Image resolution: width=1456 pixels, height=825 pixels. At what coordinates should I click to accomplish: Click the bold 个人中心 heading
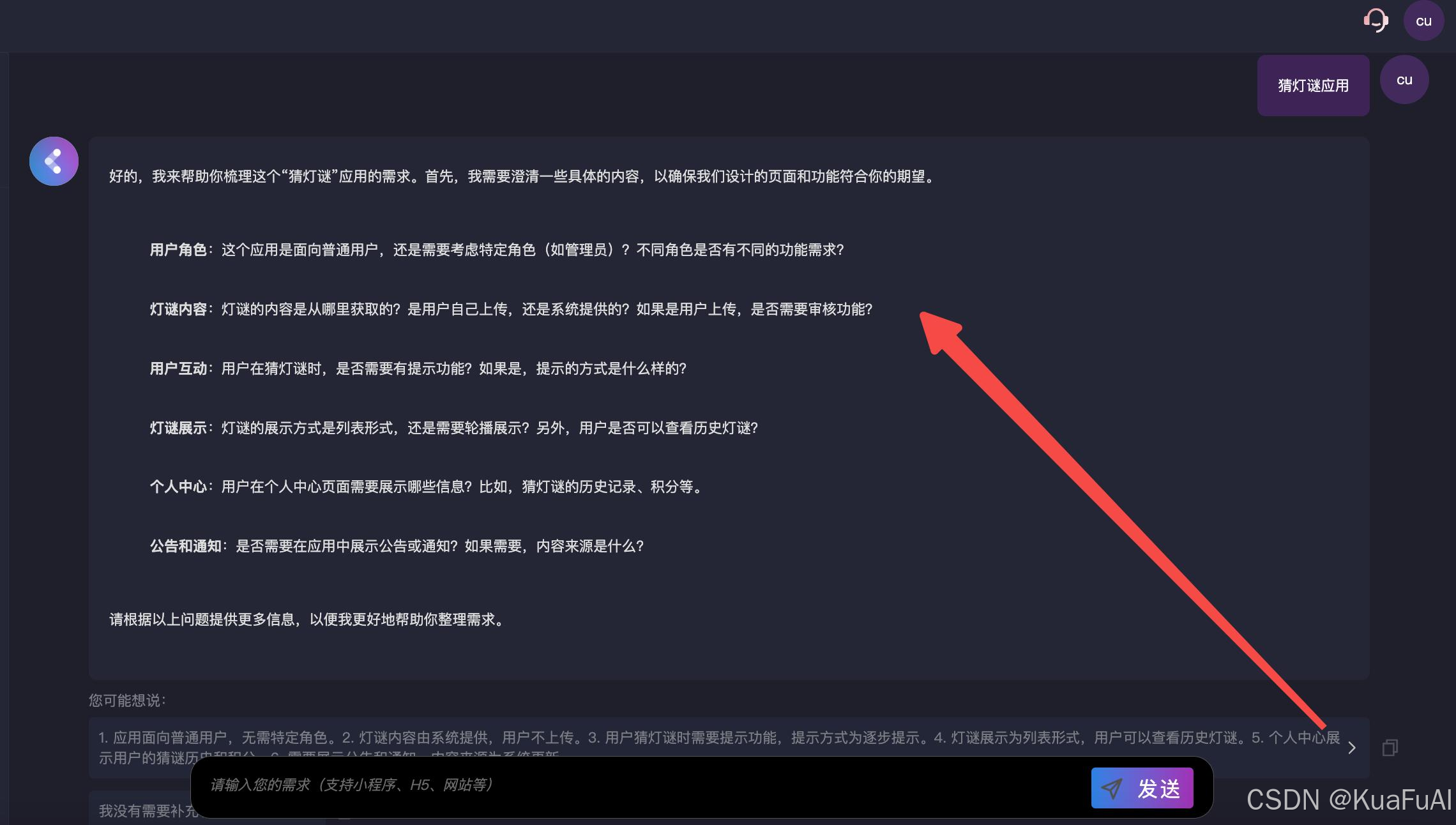178,487
